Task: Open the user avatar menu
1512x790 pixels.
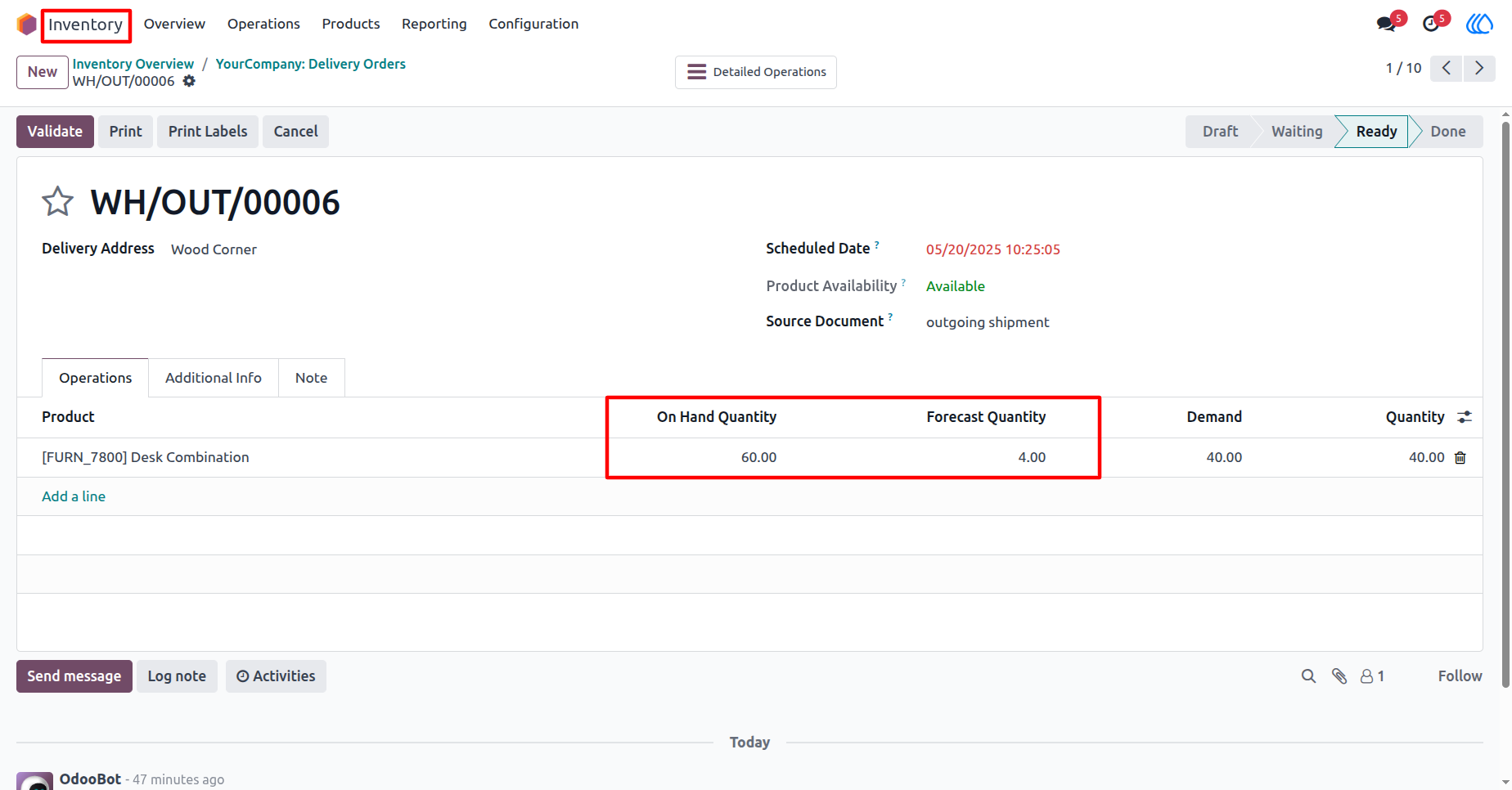Action: pos(1479,24)
